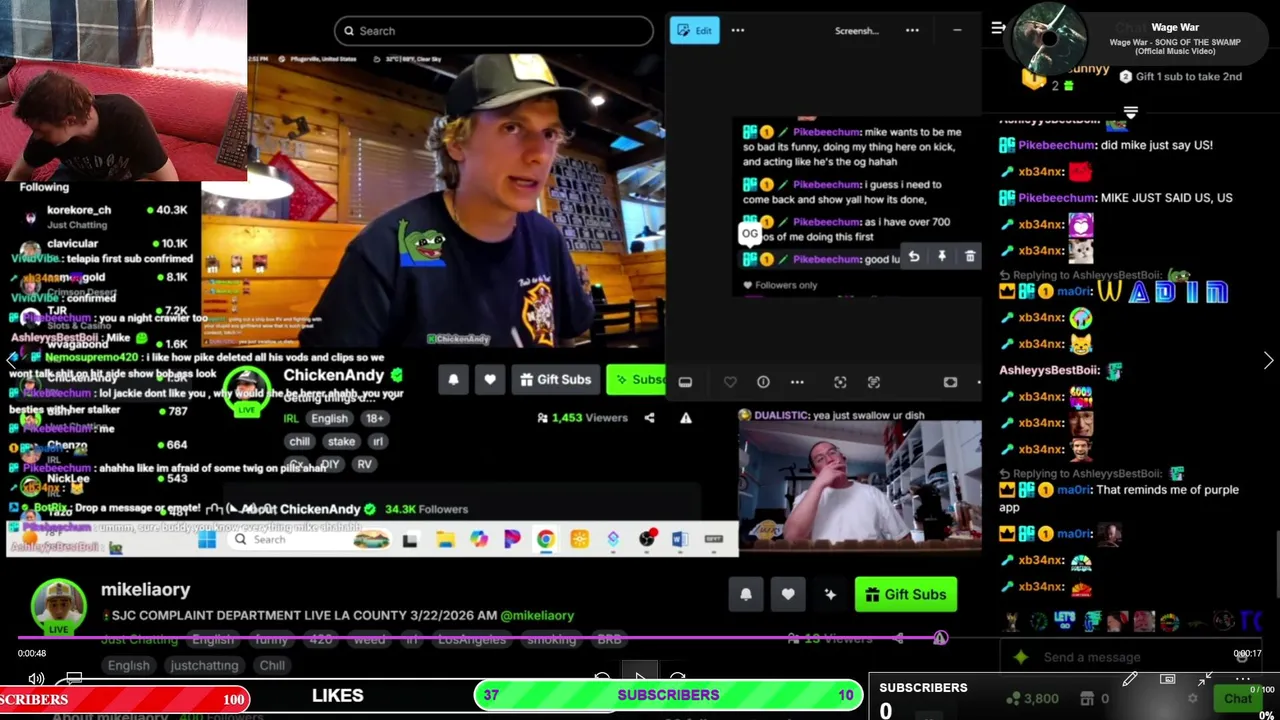The image size is (1280, 720).
Task: Open the three-dot menu in the screenshot tool's bottom toolbar
Action: coord(797,382)
